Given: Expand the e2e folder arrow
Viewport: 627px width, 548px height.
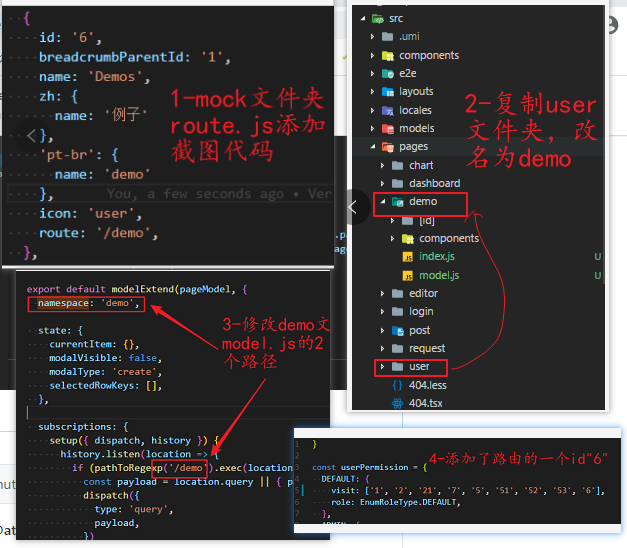Looking at the screenshot, I should [373, 74].
